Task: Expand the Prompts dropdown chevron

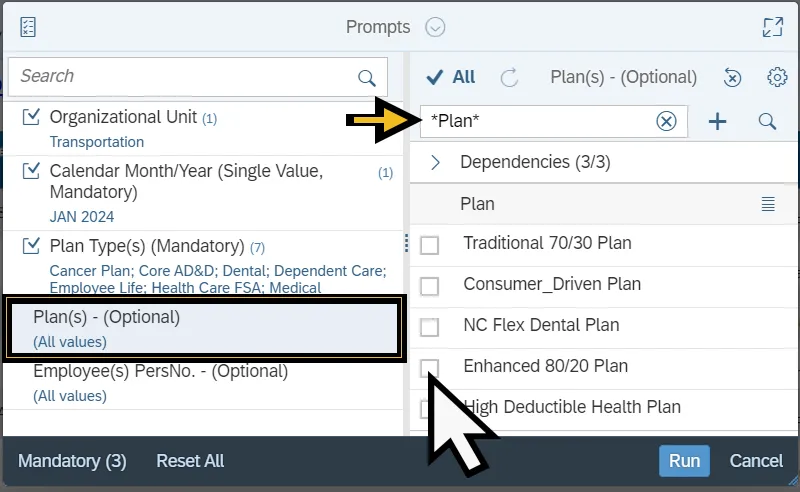Action: [x=434, y=27]
